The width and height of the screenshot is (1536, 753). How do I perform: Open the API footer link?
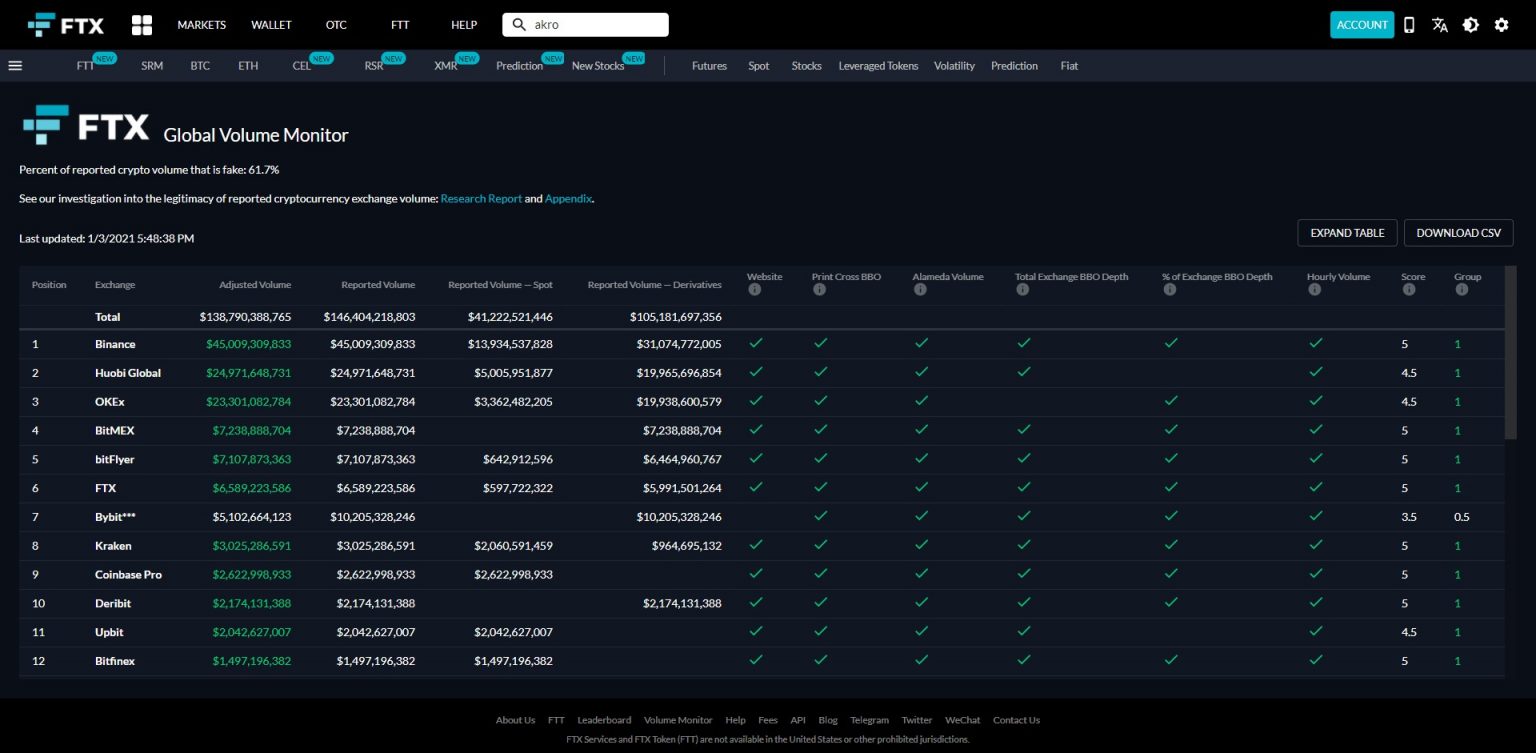(x=798, y=720)
